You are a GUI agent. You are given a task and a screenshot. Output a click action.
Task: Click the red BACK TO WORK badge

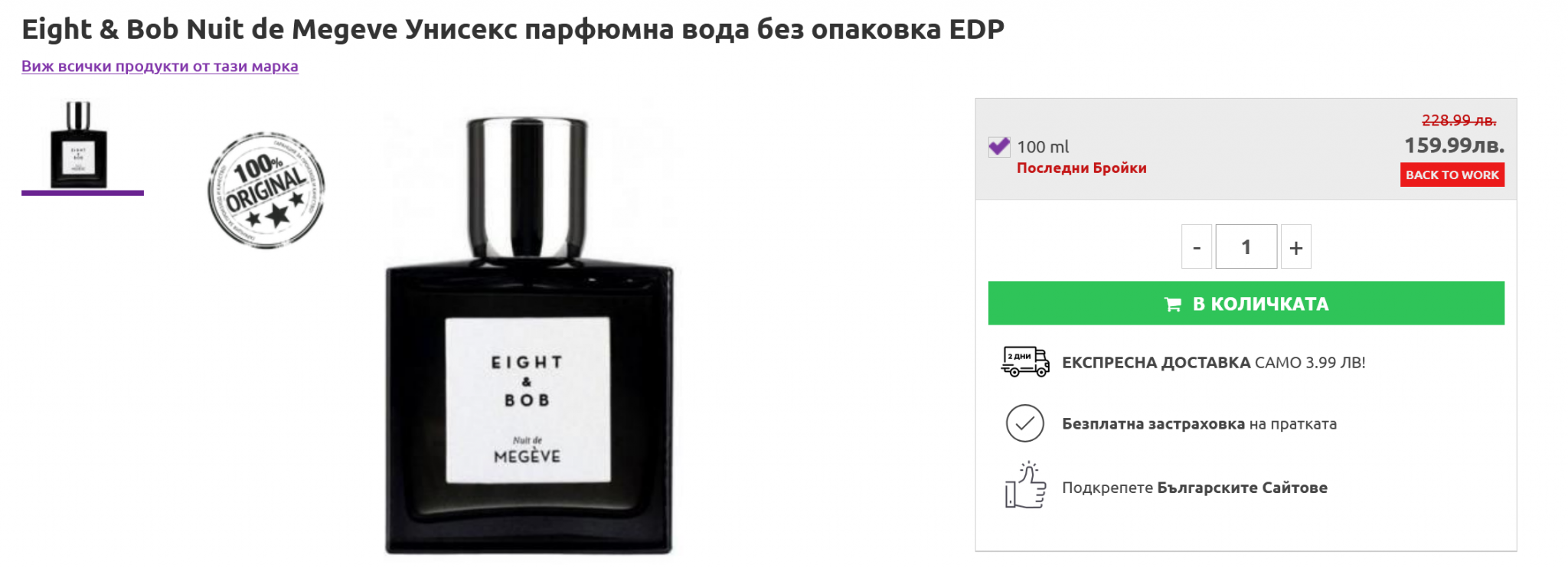pos(1452,175)
